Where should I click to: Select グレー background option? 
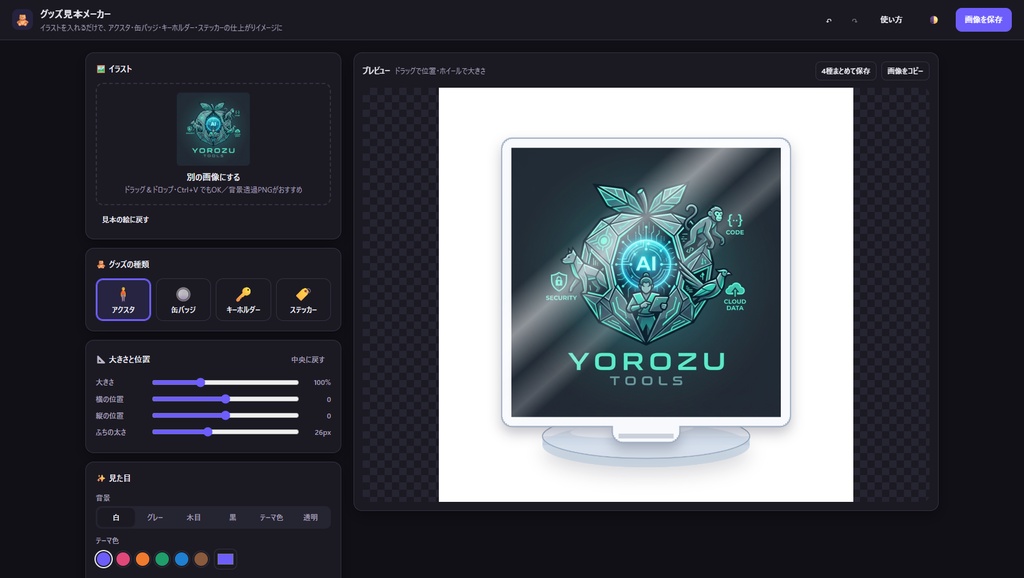[x=155, y=517]
